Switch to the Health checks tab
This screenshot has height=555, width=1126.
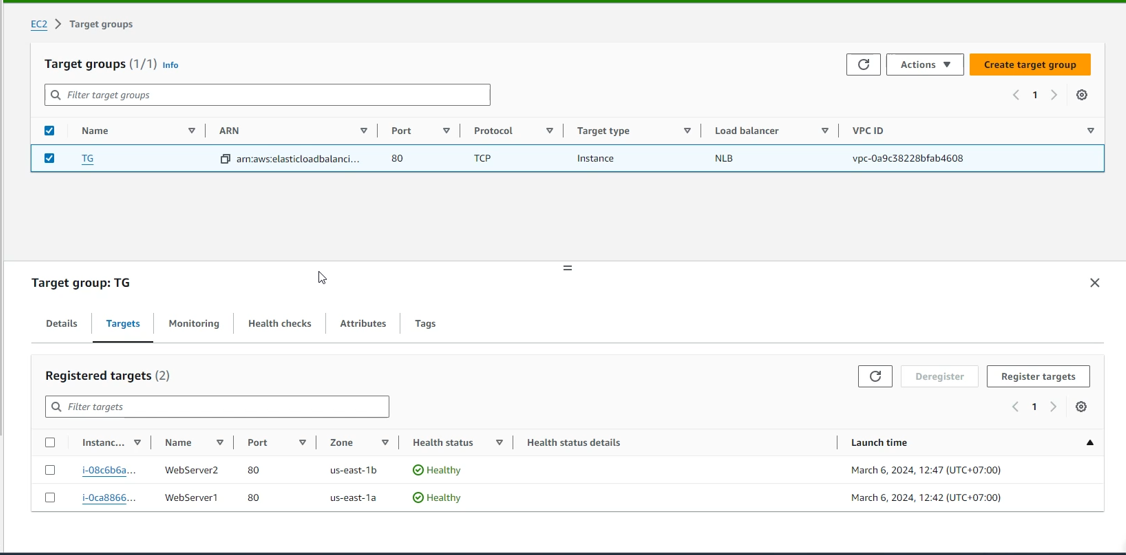pyautogui.click(x=279, y=324)
